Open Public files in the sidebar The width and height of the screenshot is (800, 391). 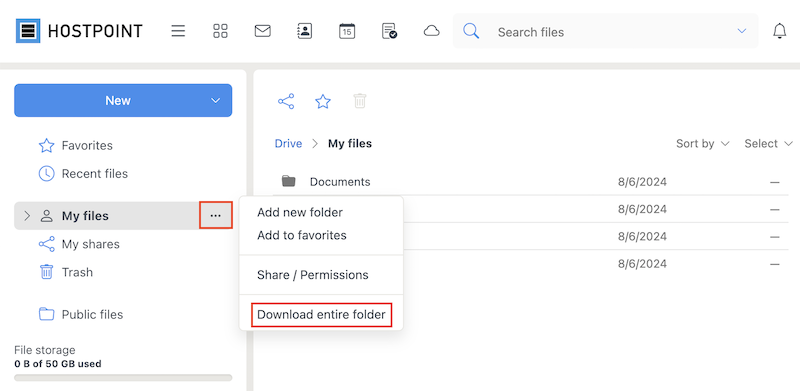pos(81,314)
